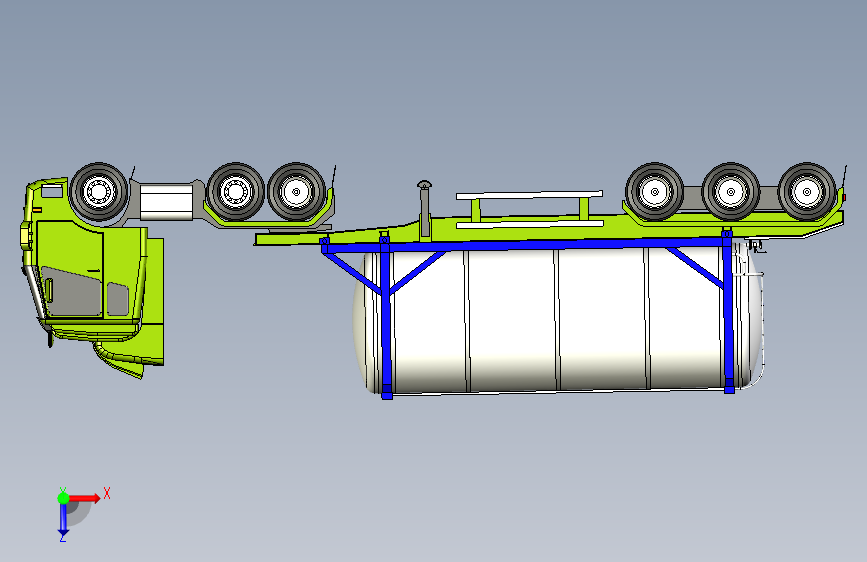Select the white fuel tank between tractor wheels
Screen dimensions: 867x562
pyautogui.click(x=166, y=202)
